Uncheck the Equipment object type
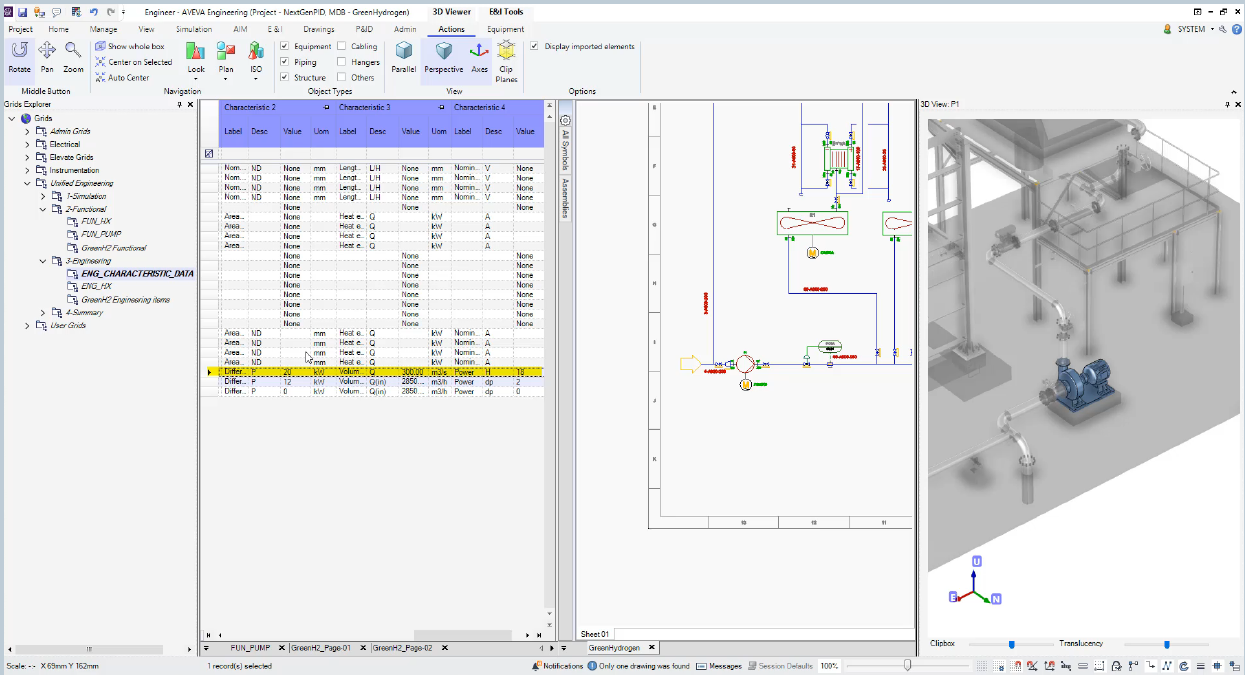Screen dimensions: 1245x675 point(285,46)
